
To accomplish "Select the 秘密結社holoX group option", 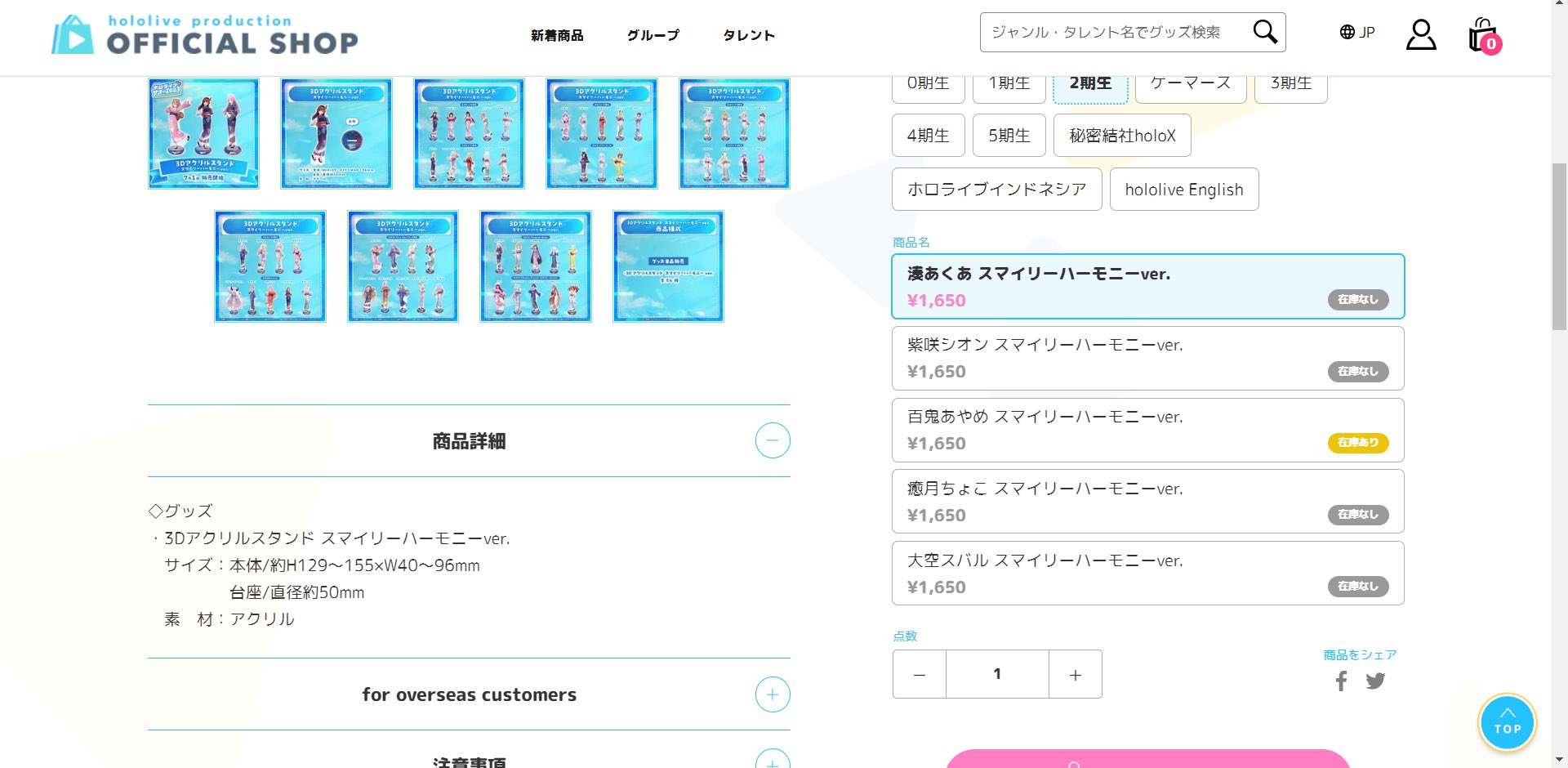I will 1122,136.
